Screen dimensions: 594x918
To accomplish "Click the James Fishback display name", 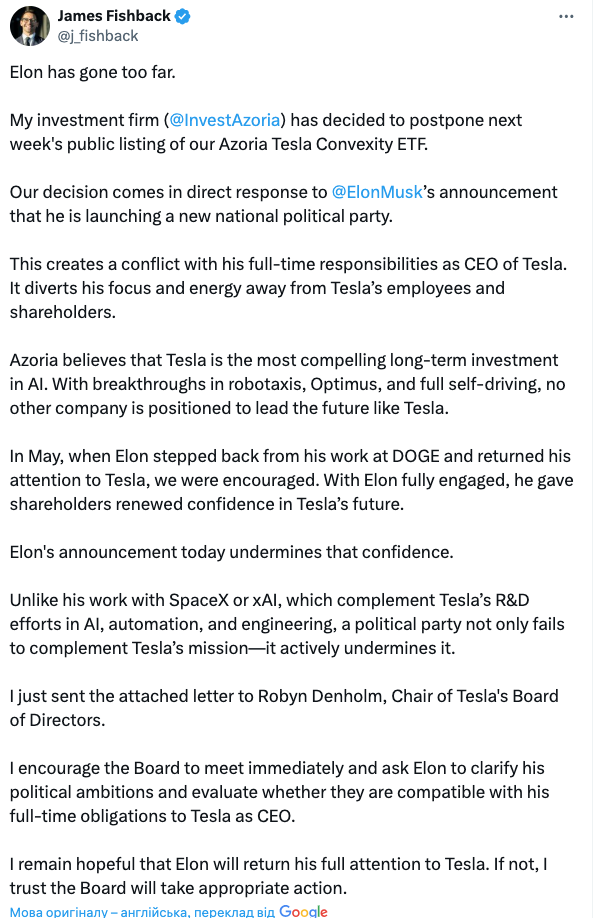I will tap(114, 16).
